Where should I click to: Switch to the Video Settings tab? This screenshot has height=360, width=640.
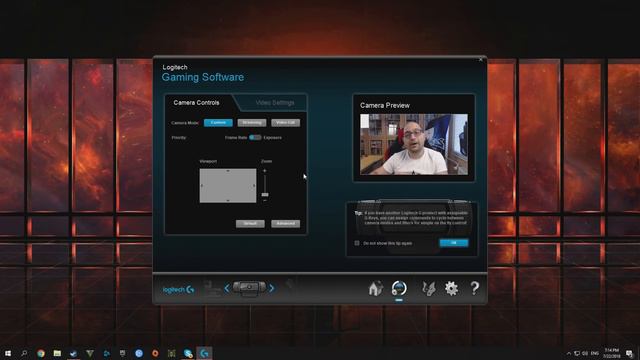click(x=275, y=102)
